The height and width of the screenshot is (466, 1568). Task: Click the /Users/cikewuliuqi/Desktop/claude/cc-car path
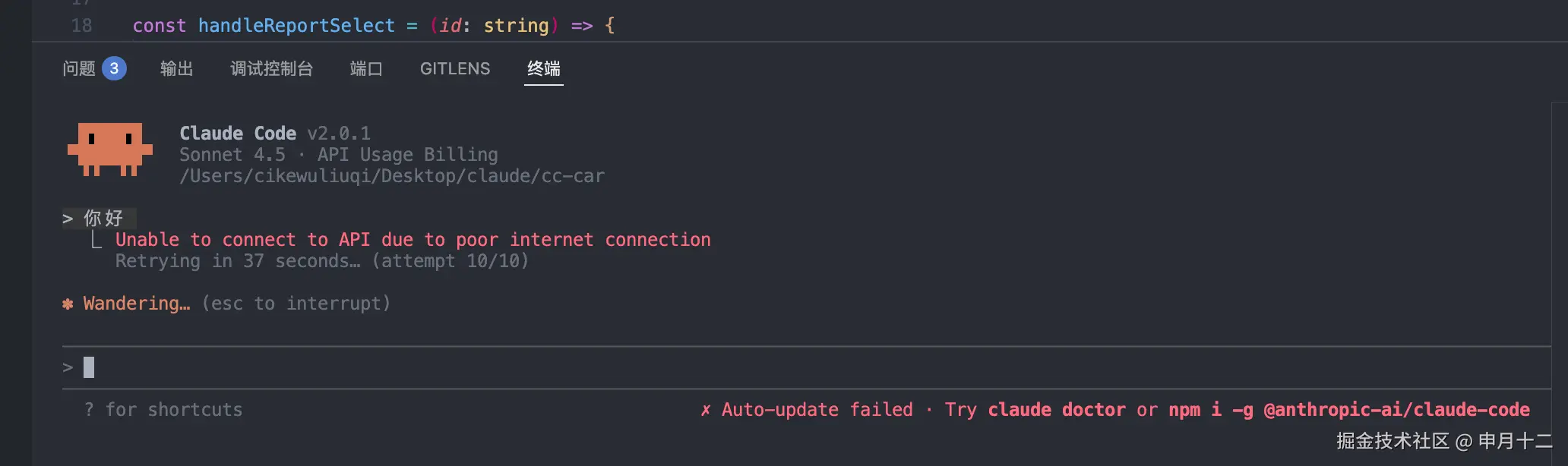click(x=392, y=176)
